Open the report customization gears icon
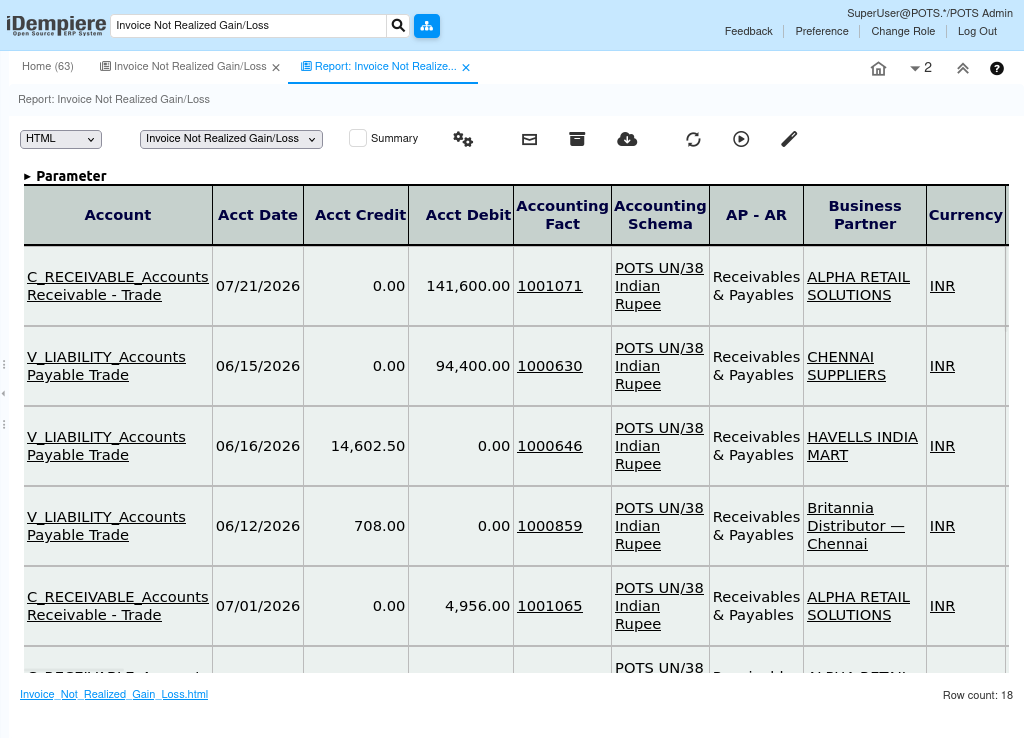The height and width of the screenshot is (738, 1024). (x=463, y=138)
